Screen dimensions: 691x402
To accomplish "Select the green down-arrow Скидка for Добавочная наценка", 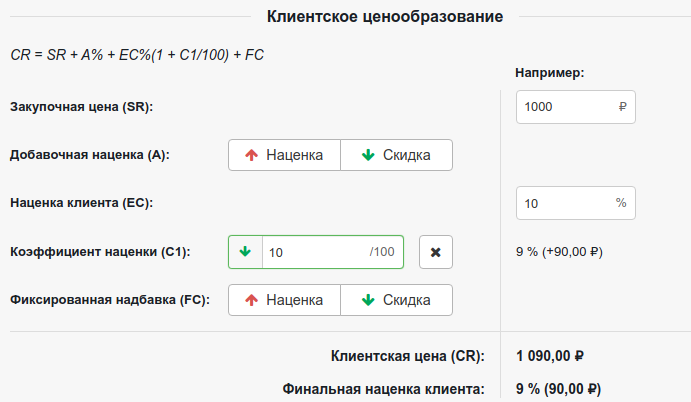I will tap(396, 155).
